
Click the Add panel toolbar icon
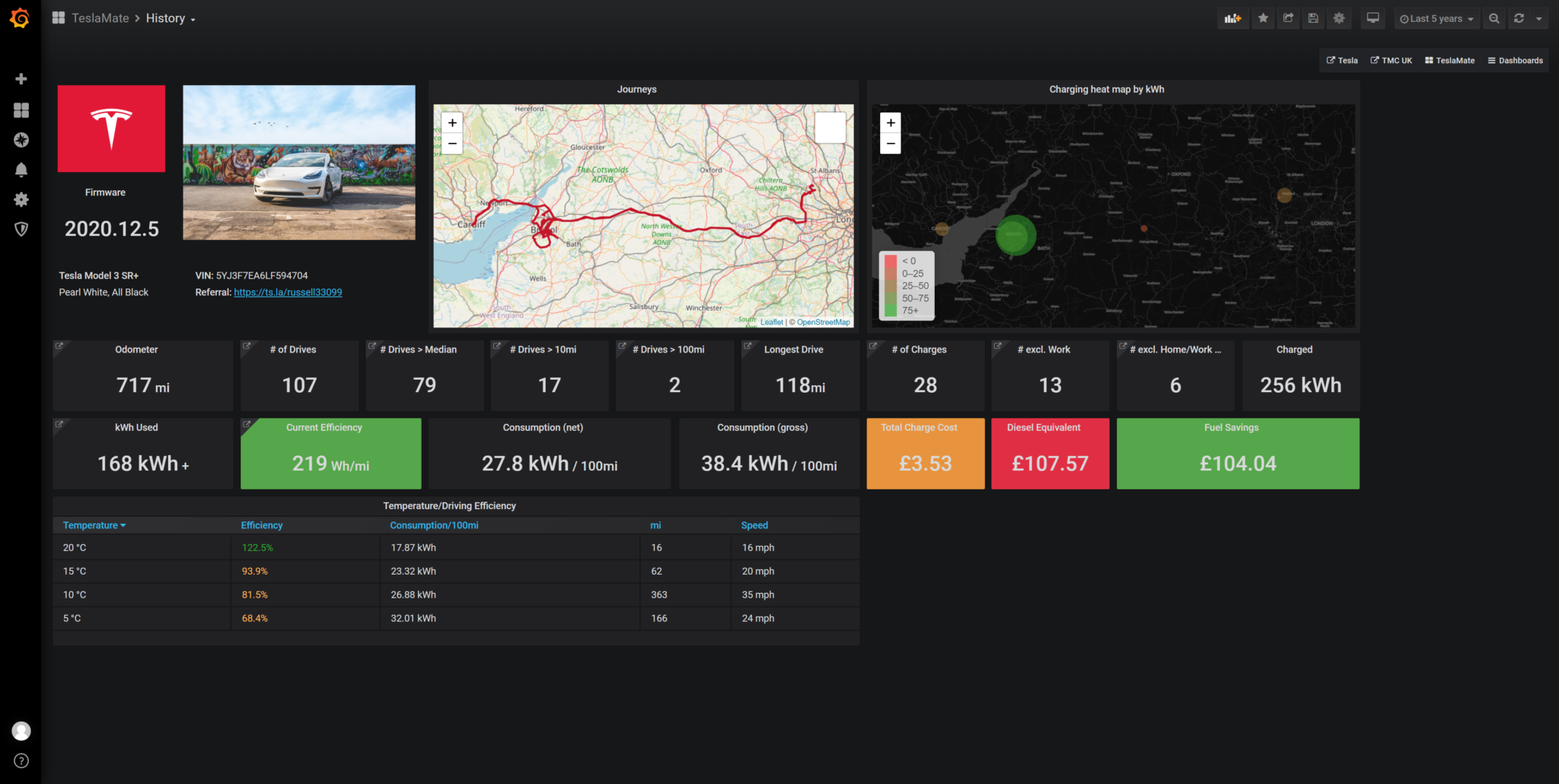coord(1232,18)
